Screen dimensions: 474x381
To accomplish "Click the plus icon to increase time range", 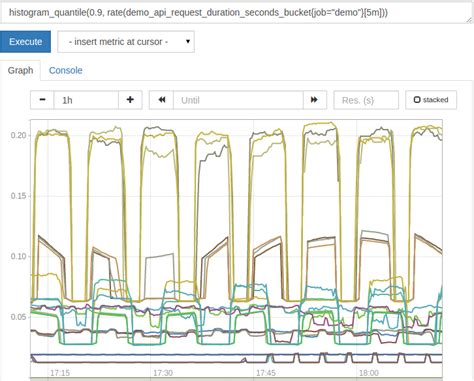I will point(130,100).
